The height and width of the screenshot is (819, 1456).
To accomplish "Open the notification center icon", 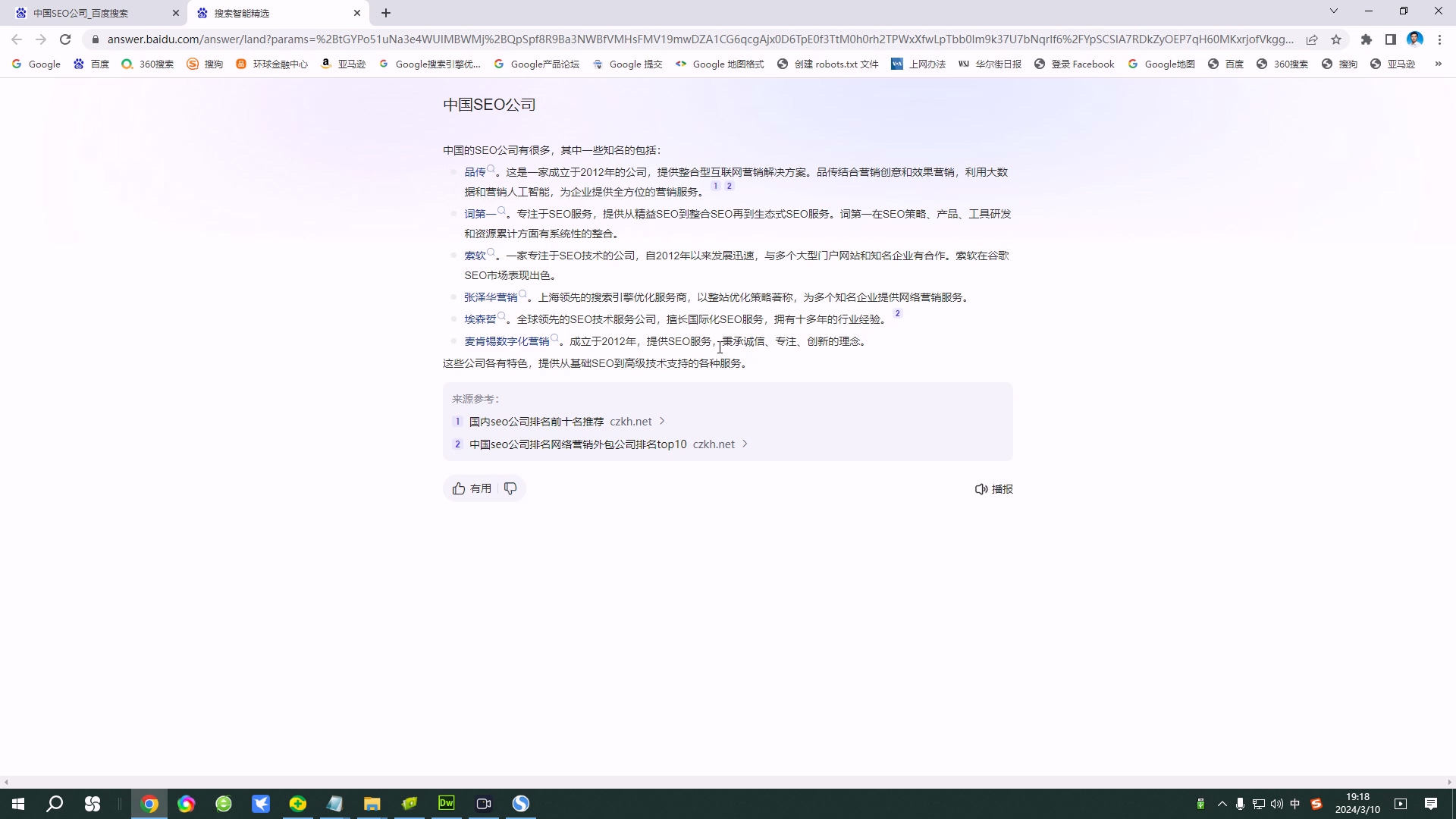I will tap(1431, 804).
